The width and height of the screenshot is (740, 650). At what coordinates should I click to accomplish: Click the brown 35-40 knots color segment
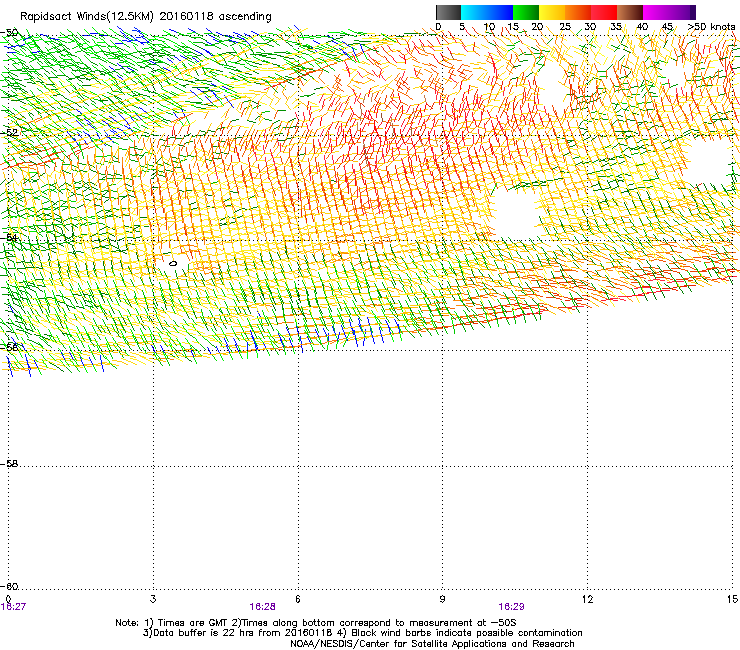pyautogui.click(x=630, y=12)
